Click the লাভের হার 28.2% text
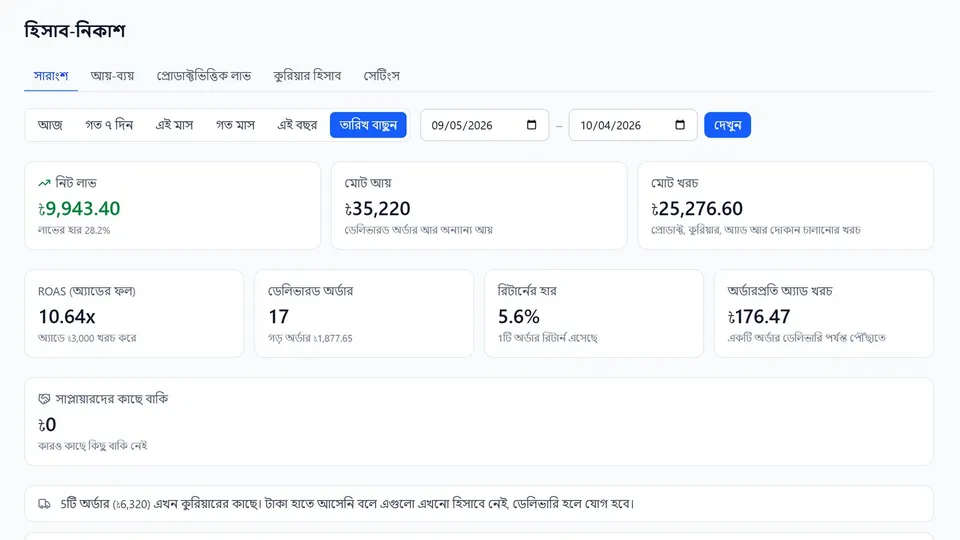Image resolution: width=960 pixels, height=540 pixels. [x=74, y=231]
